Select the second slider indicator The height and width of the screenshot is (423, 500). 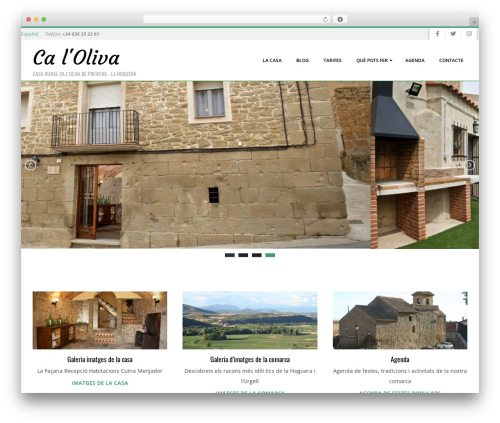(243, 255)
